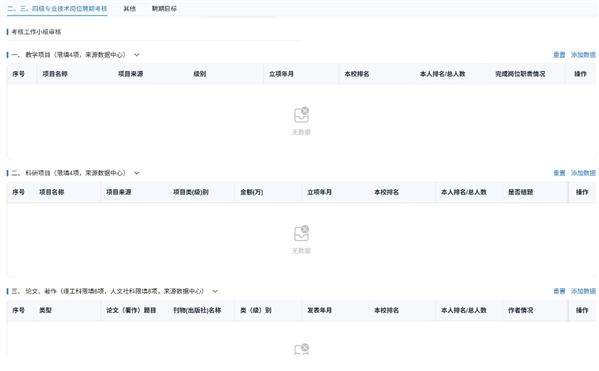This screenshot has height=371, width=599.
Task: Click 序号 header in 教学项目 table
Action: click(x=18, y=74)
